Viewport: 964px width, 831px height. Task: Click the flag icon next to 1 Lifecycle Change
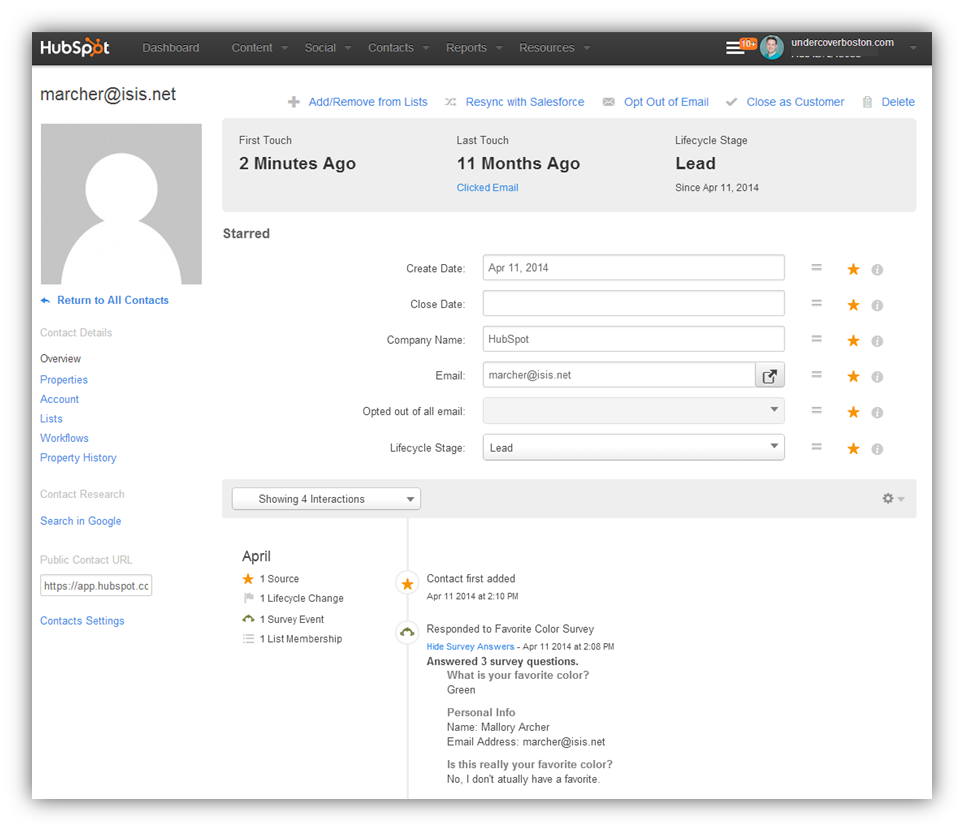pyautogui.click(x=248, y=598)
